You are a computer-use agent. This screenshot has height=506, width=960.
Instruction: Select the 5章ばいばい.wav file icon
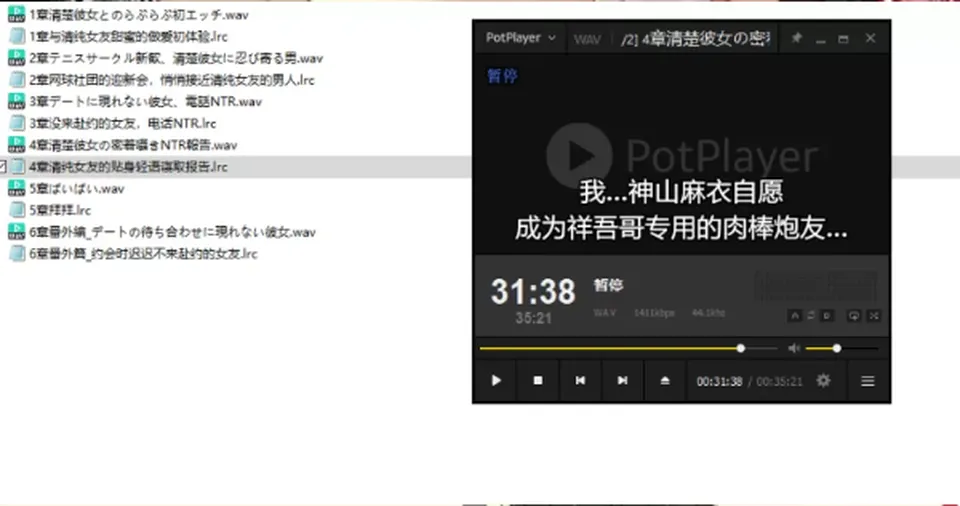click(x=17, y=188)
